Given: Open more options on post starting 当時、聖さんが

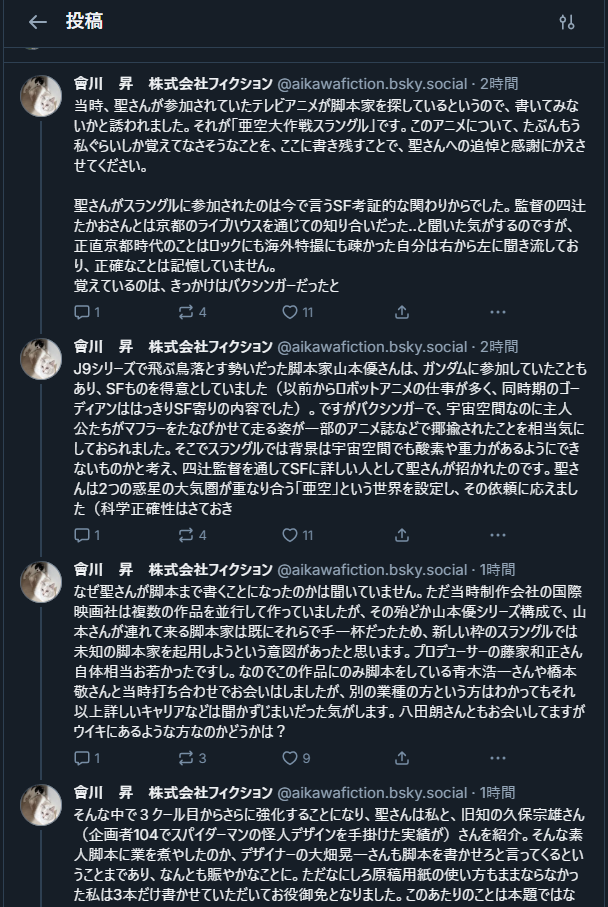Looking at the screenshot, I should (498, 312).
